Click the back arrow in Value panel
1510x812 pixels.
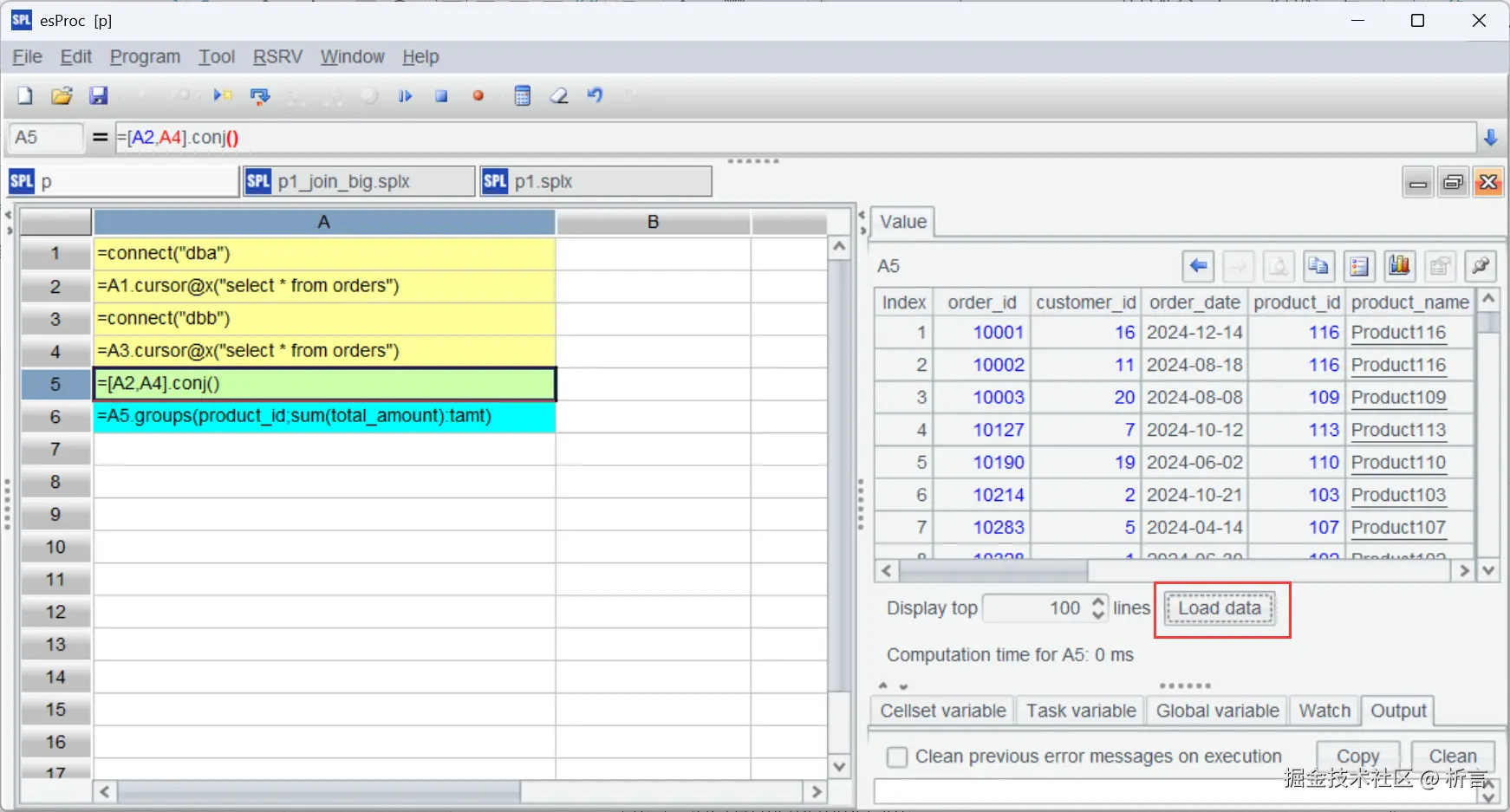(1199, 266)
